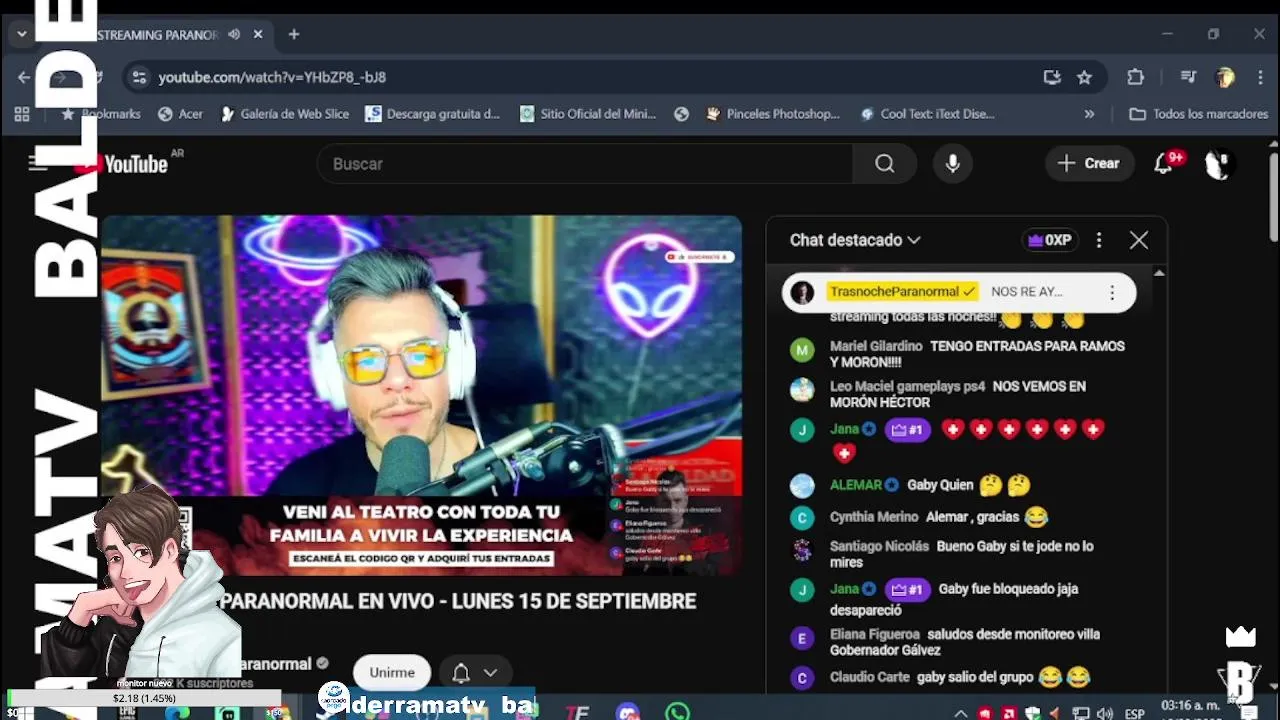Close the live chat panel
Image resolution: width=1280 pixels, height=720 pixels.
pos(1138,240)
